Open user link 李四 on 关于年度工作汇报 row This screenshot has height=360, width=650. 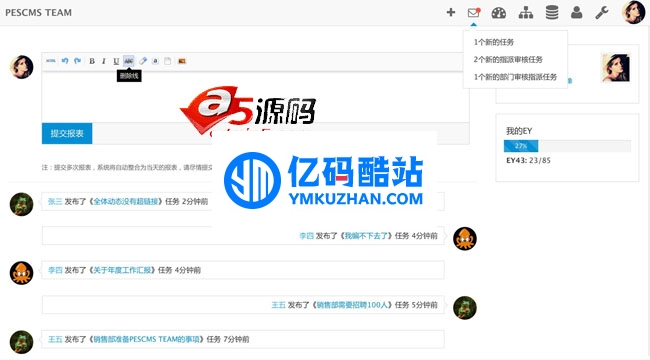pyautogui.click(x=55, y=270)
